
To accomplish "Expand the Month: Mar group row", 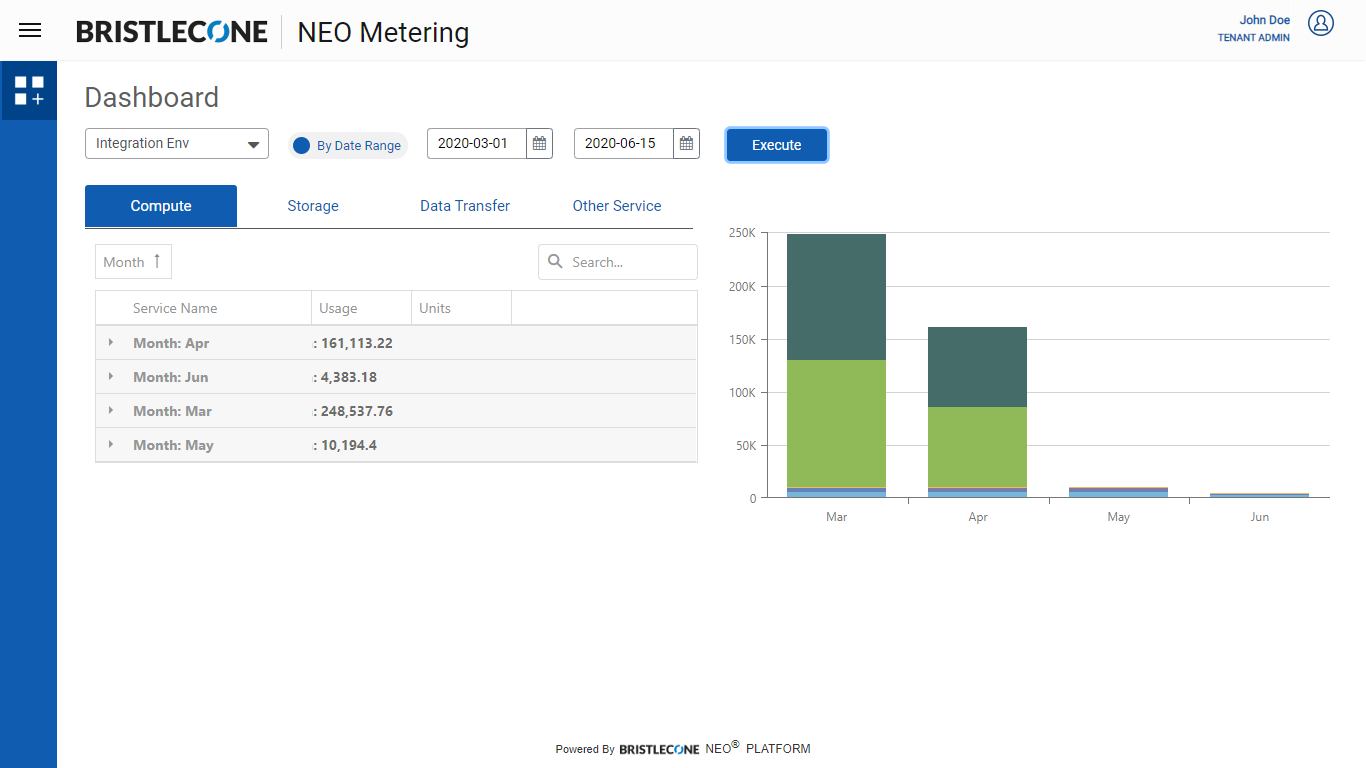I will 111,411.
